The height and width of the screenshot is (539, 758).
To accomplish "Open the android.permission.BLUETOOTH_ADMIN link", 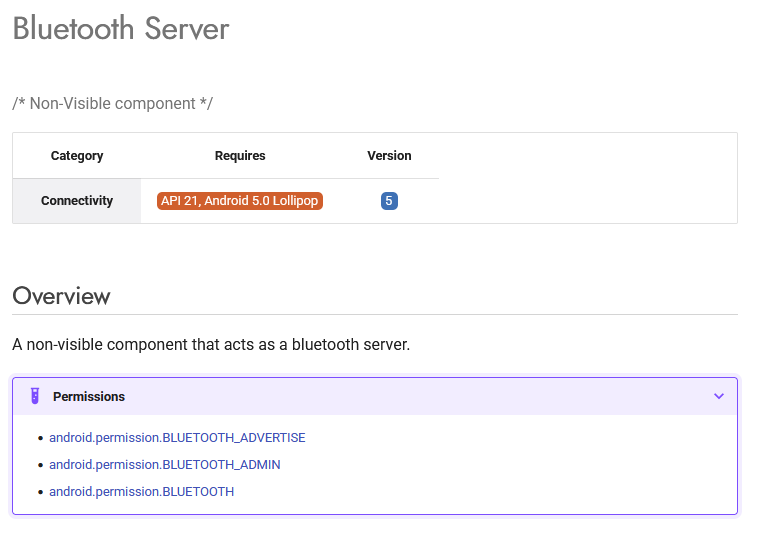I will pos(164,465).
